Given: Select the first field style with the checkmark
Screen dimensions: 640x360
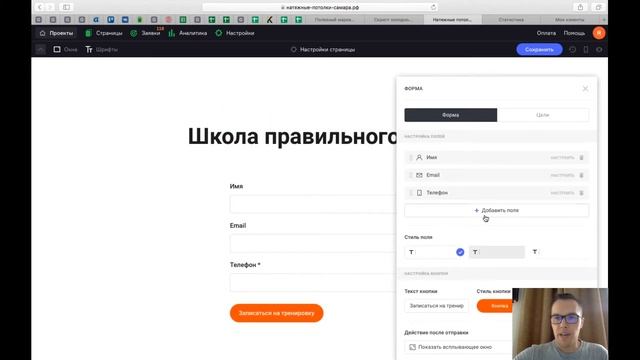Looking at the screenshot, I should pyautogui.click(x=435, y=252).
